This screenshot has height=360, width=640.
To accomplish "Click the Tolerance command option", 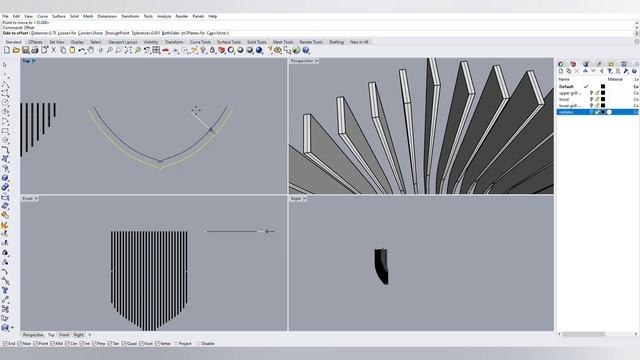I will click(x=145, y=33).
